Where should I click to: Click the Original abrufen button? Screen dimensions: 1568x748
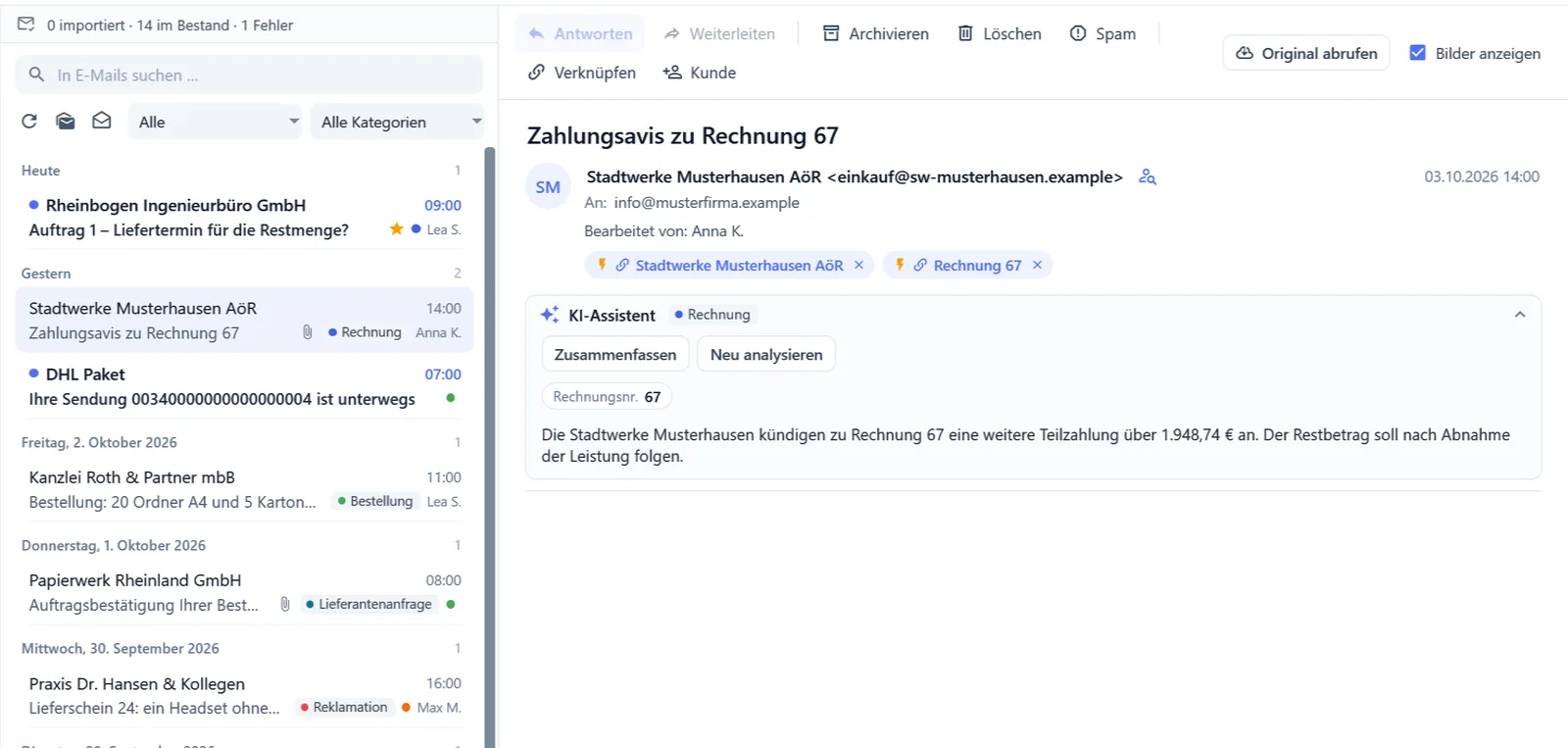[1306, 53]
